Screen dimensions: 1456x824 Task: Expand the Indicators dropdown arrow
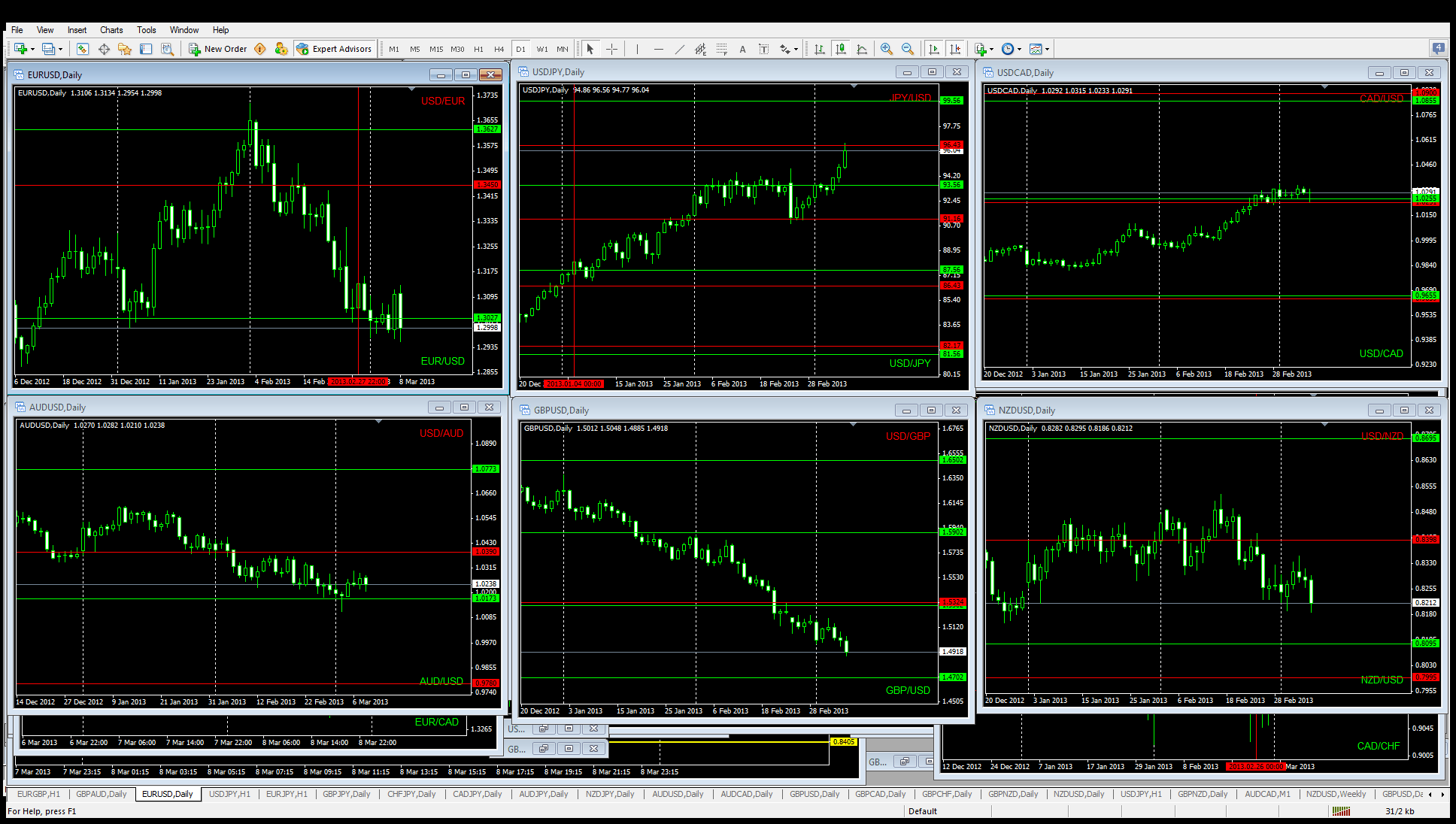coord(992,50)
